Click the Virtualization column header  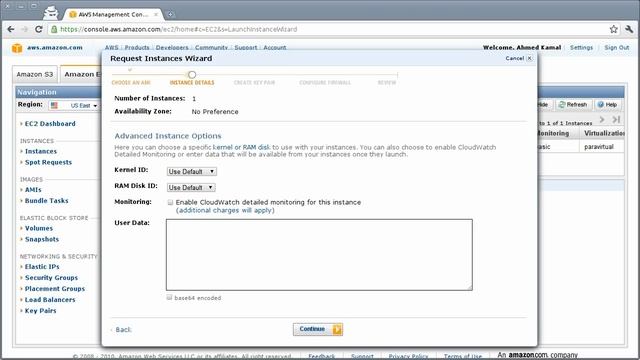(x=602, y=133)
